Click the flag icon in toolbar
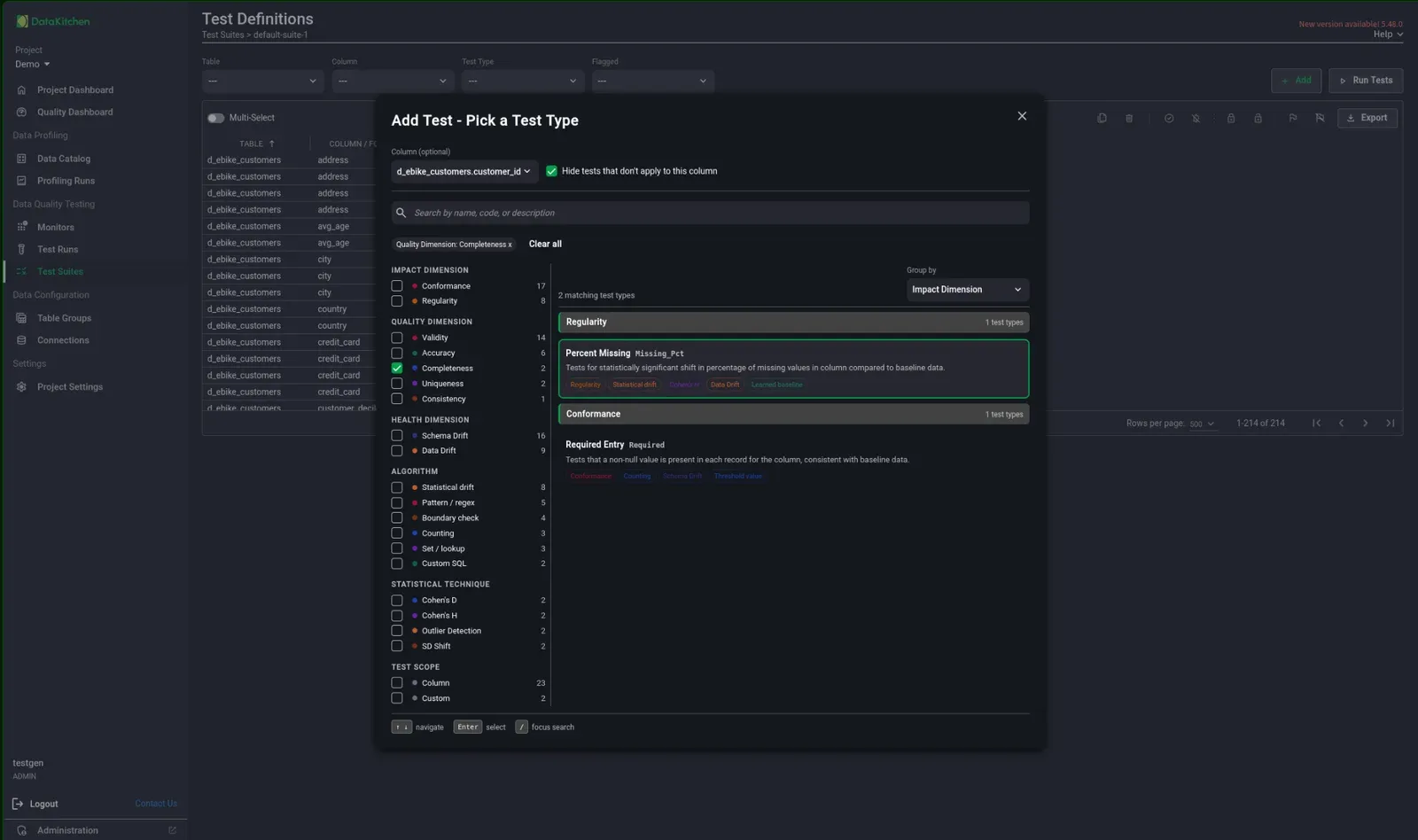The image size is (1418, 840). (x=1293, y=118)
